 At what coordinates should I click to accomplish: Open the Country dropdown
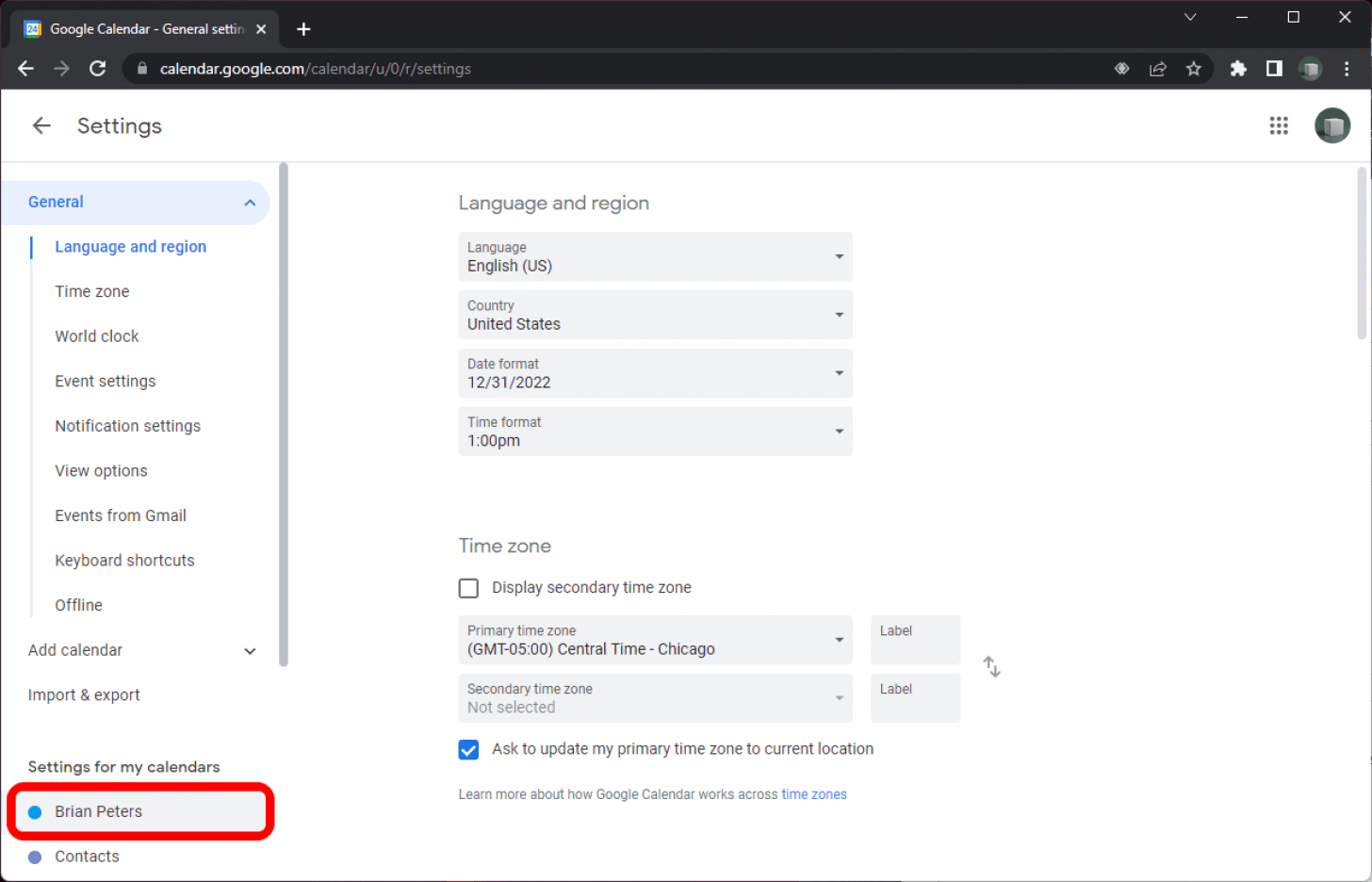click(656, 315)
